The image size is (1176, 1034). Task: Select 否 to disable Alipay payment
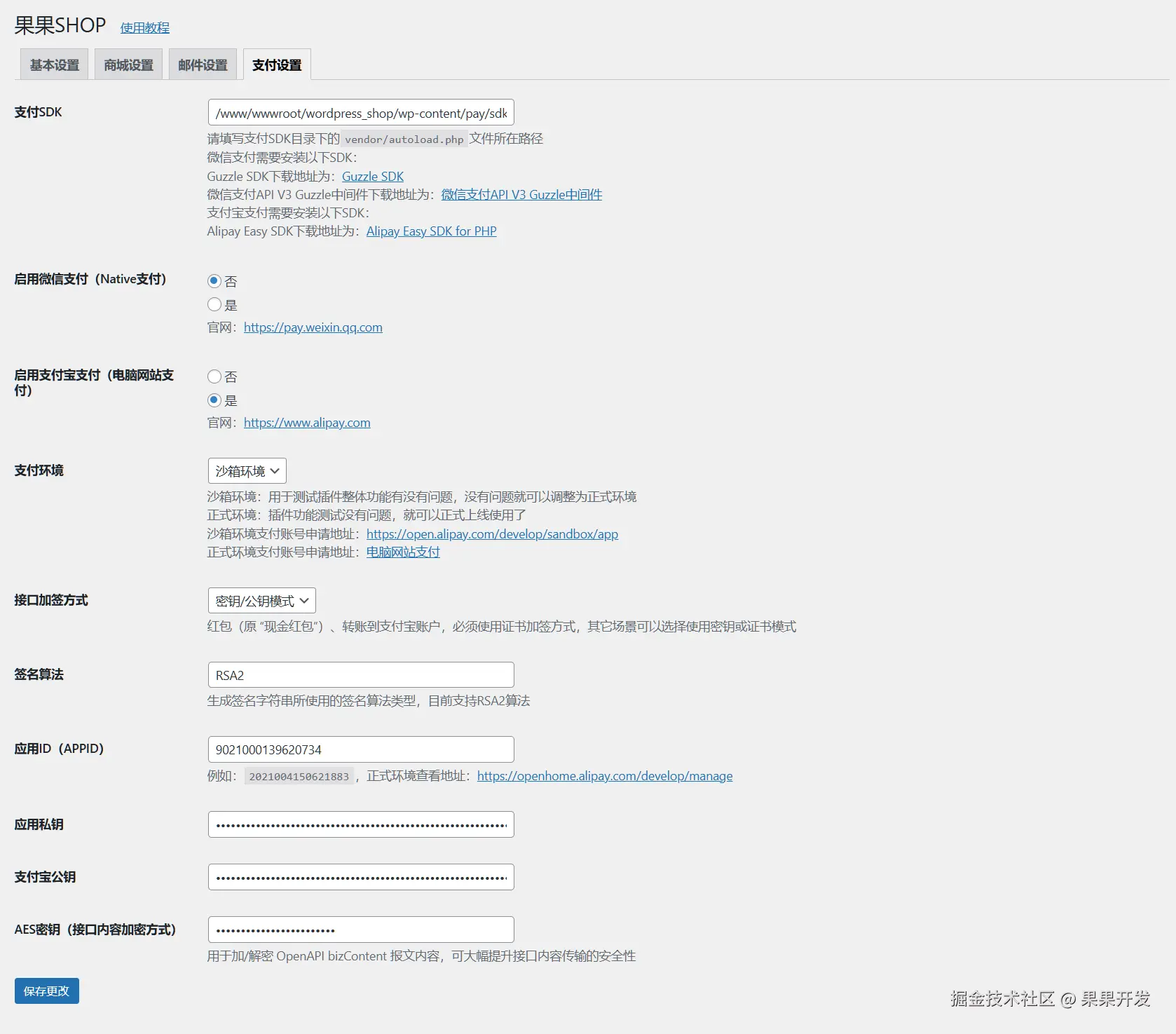(x=214, y=376)
